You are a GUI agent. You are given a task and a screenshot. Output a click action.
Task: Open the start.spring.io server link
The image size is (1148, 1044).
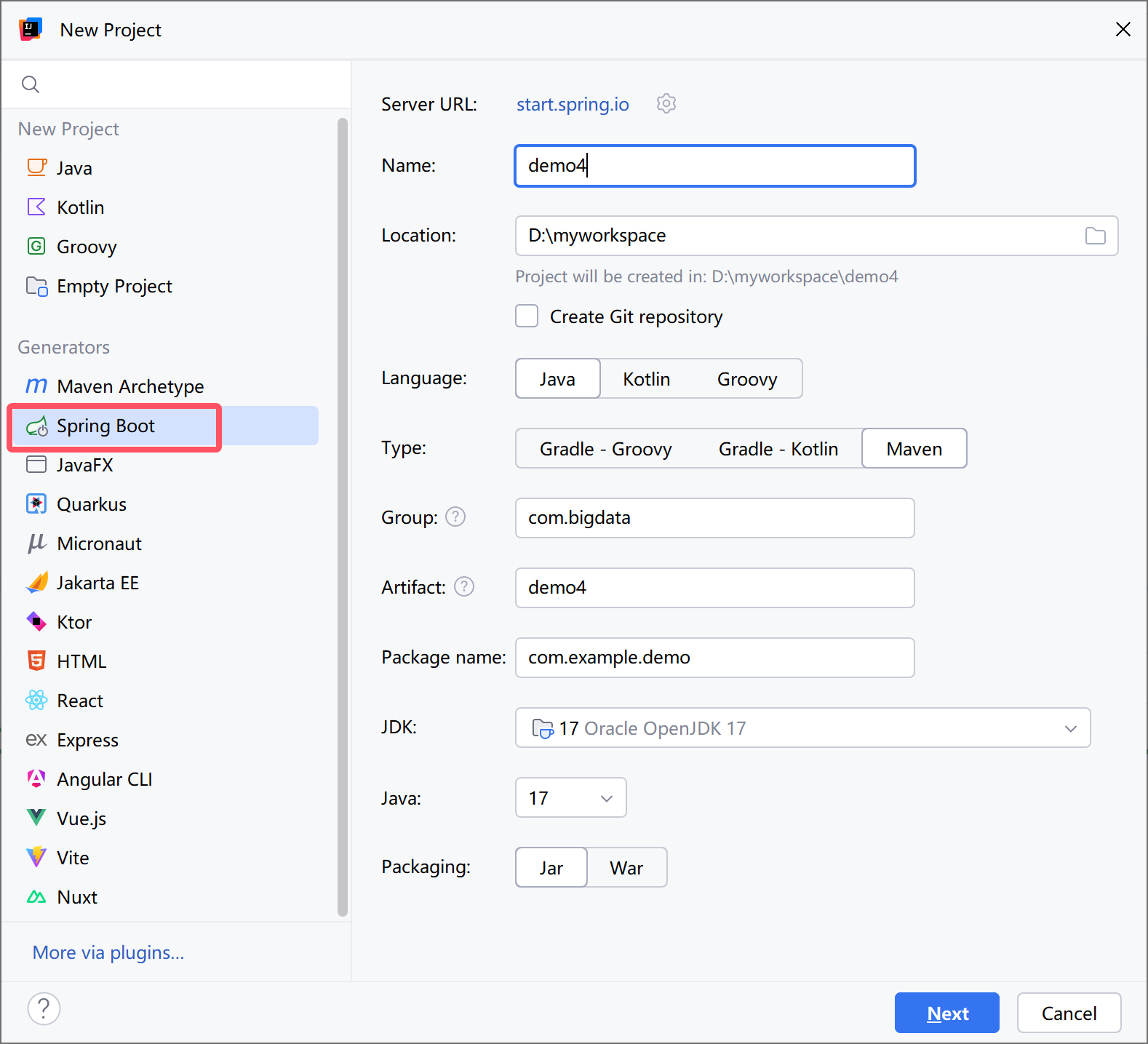click(x=573, y=105)
